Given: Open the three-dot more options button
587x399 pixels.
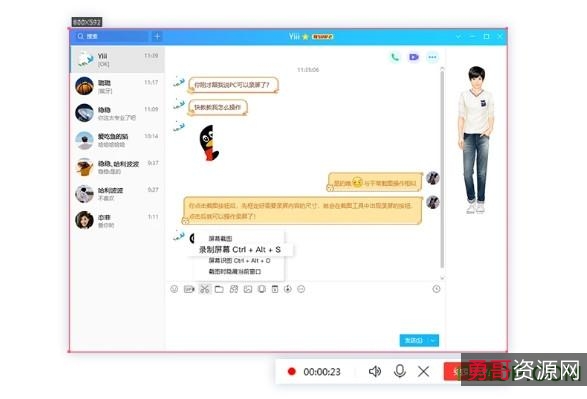Looking at the screenshot, I should [x=432, y=57].
